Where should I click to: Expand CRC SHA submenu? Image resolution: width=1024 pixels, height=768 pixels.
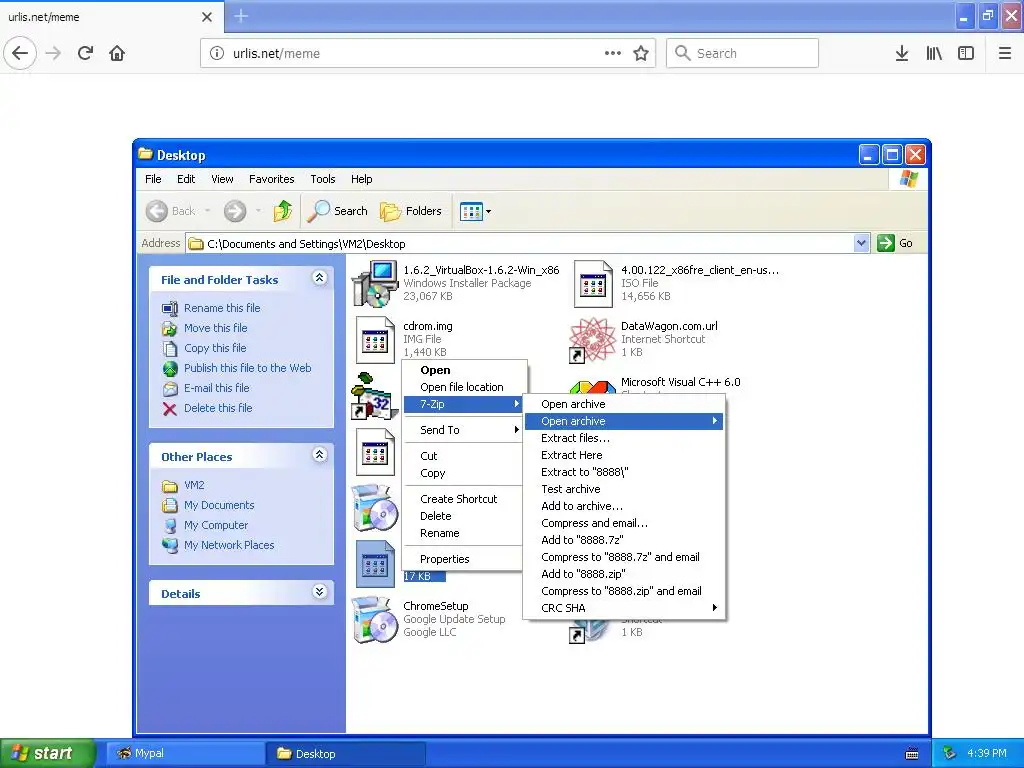624,608
